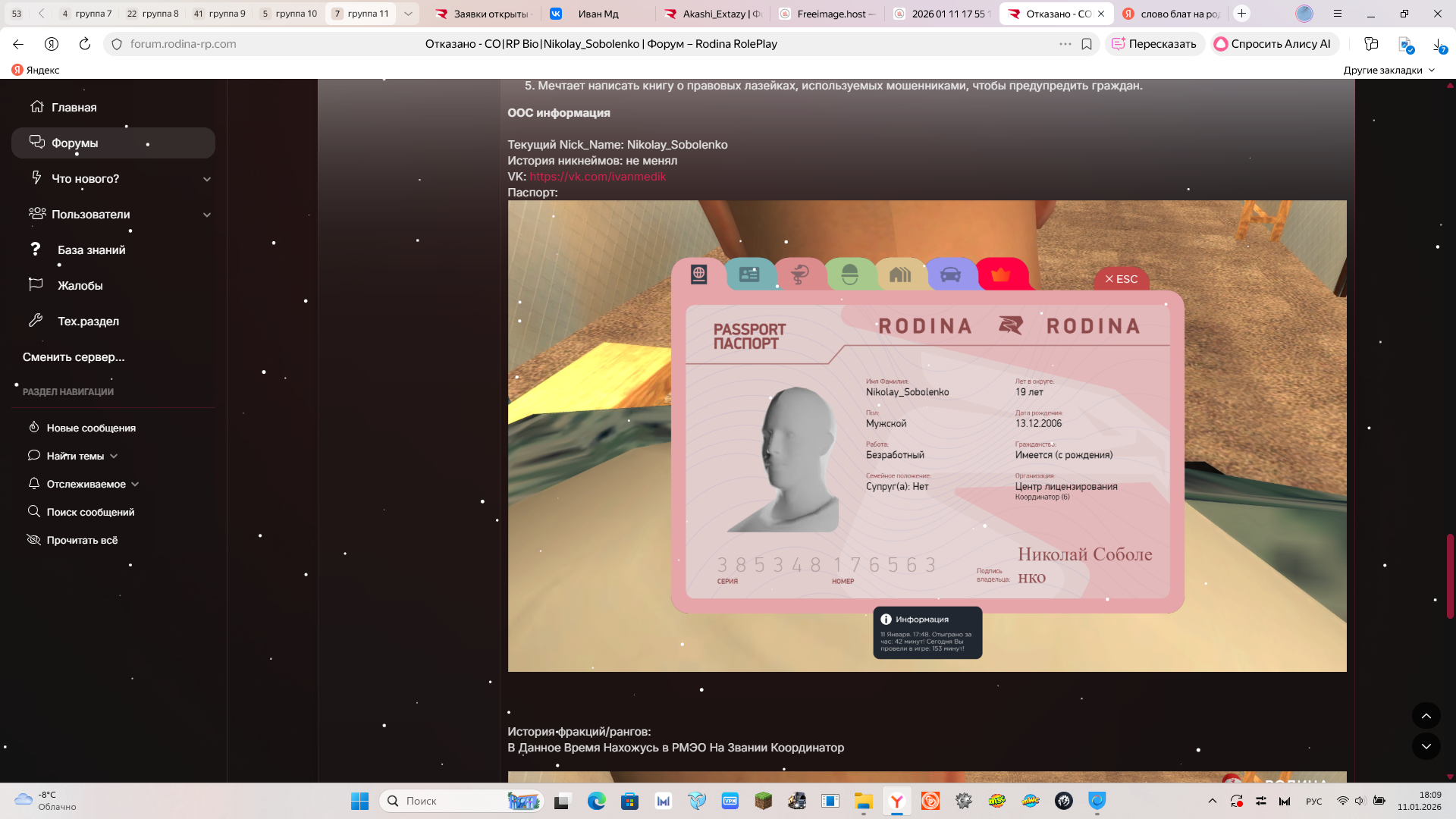1456x819 pixels.
Task: Click Спросить Алису AI button
Action: (1272, 44)
